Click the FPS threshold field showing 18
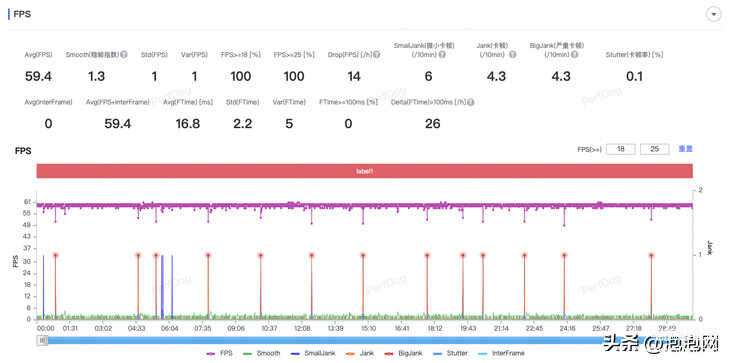730x363 pixels. [x=621, y=149]
